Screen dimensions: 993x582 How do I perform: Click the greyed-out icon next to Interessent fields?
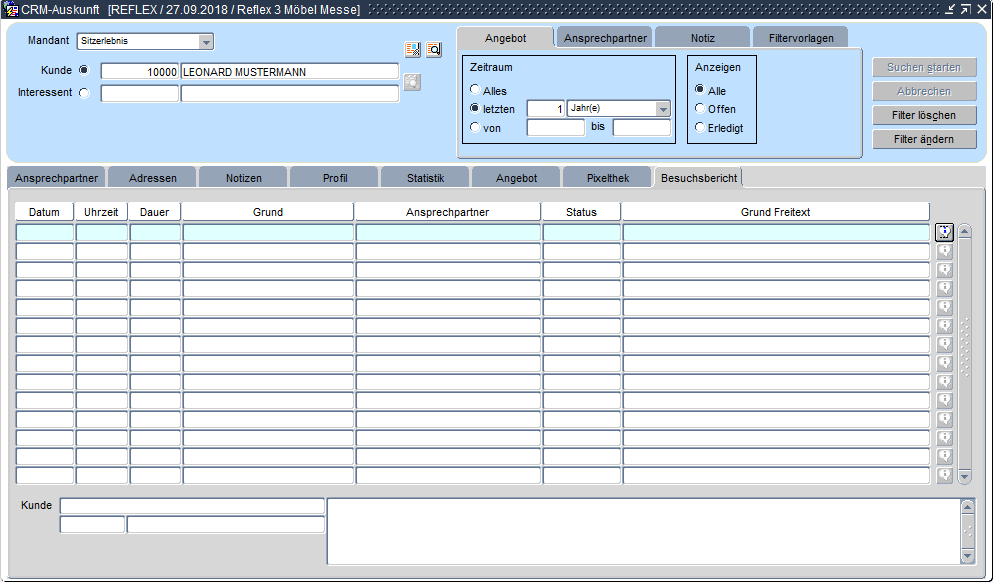pyautogui.click(x=412, y=82)
